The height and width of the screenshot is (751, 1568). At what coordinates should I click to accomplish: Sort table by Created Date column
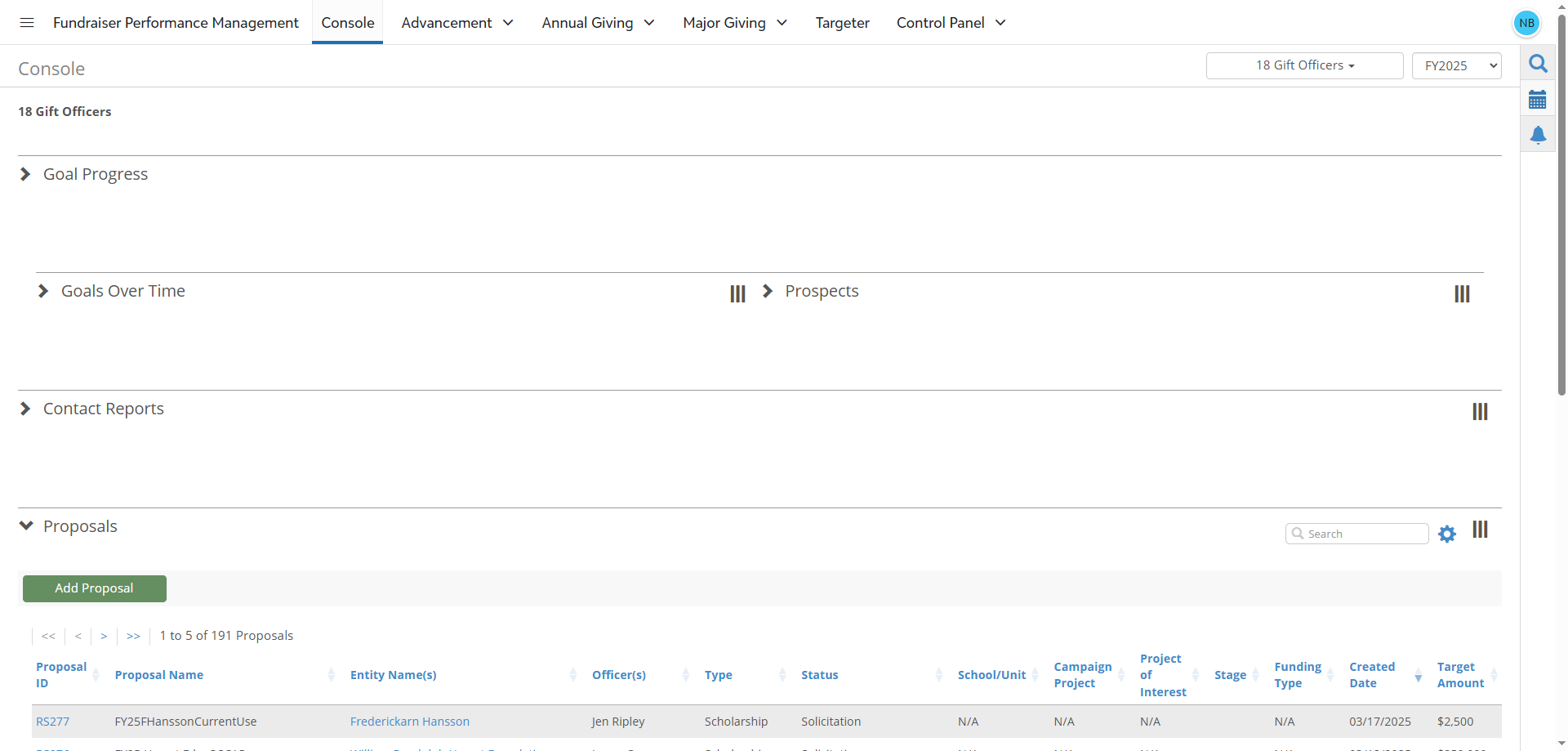(1385, 675)
